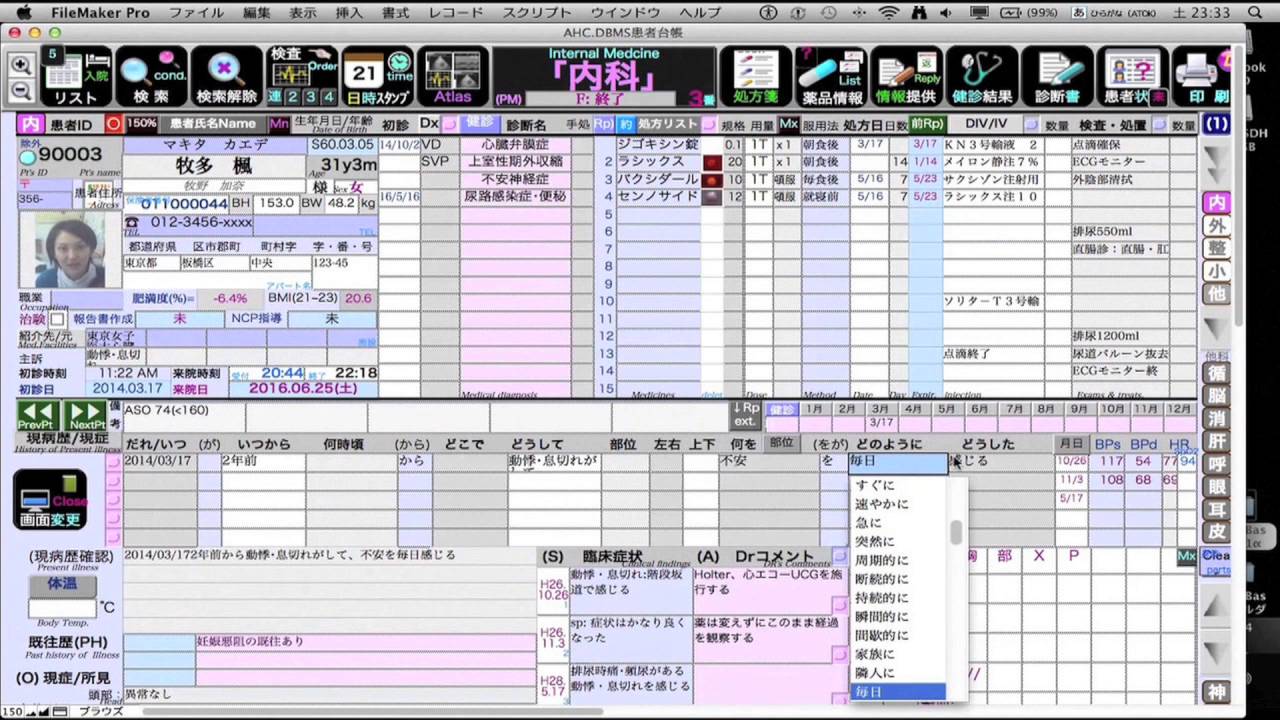
Task: Select the 循 circulatory specialty icon
Action: click(x=1216, y=373)
